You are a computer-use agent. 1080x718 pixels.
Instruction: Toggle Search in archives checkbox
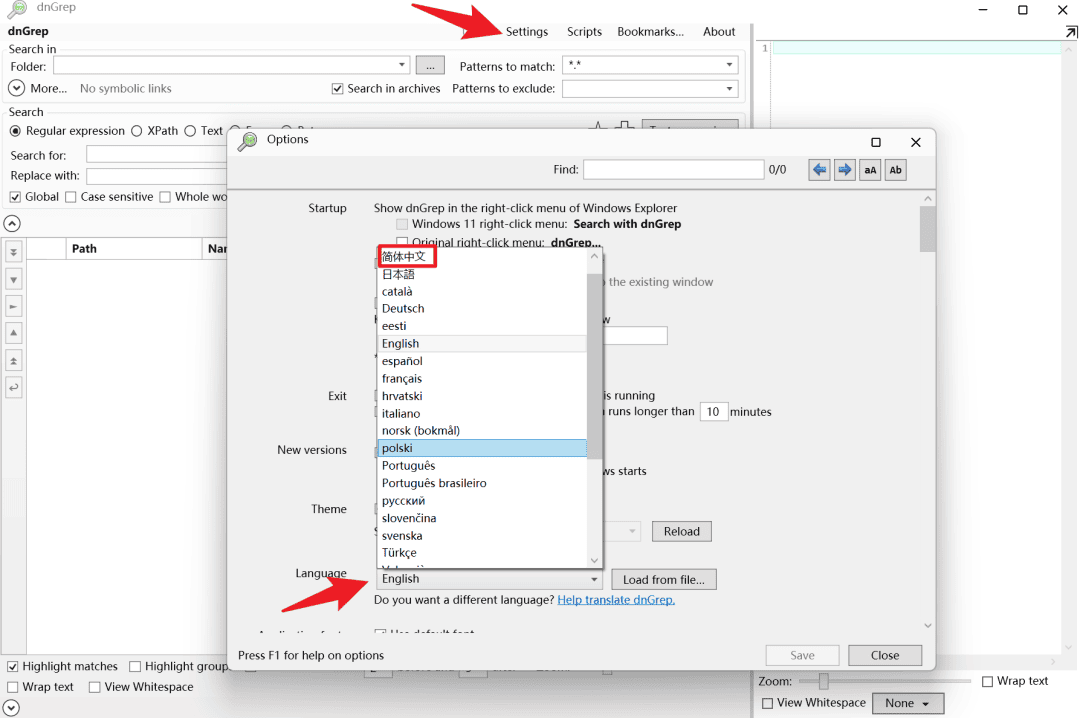(x=338, y=89)
